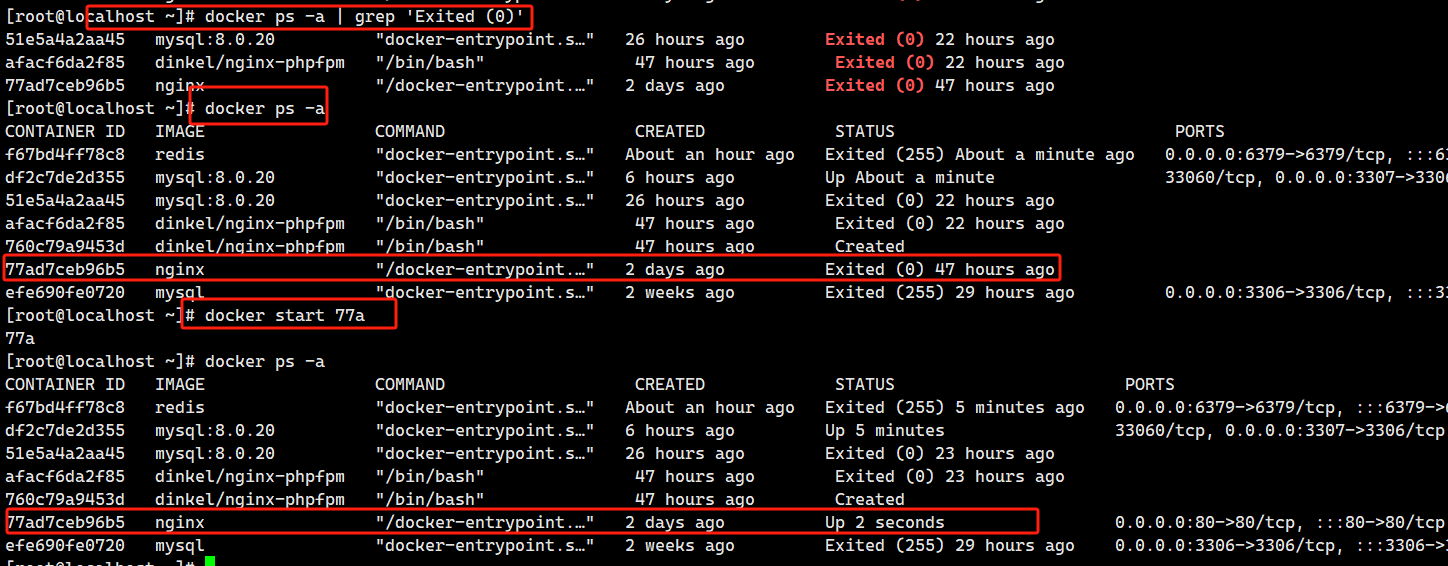
Task: Select "2 days ago" in the "Up 2 seconds" row
Action: point(675,523)
